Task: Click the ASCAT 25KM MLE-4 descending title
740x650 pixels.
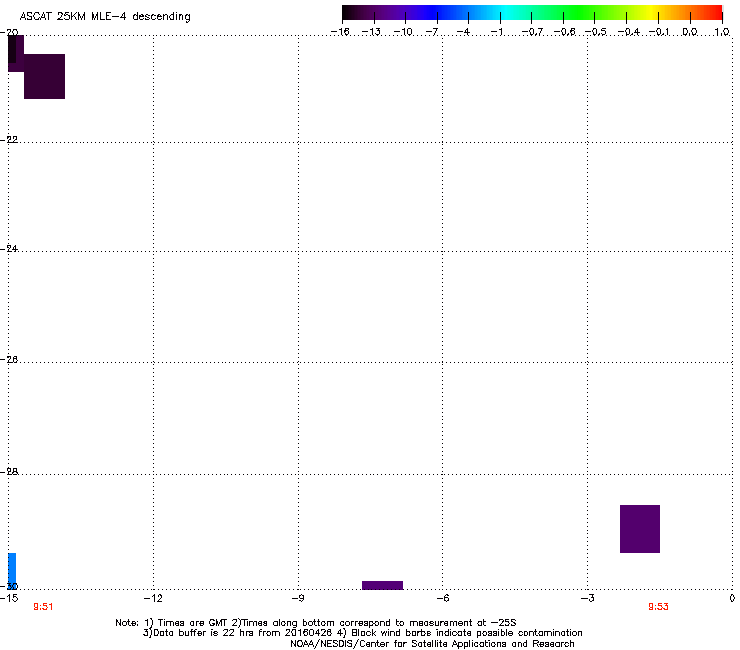Action: [105, 17]
